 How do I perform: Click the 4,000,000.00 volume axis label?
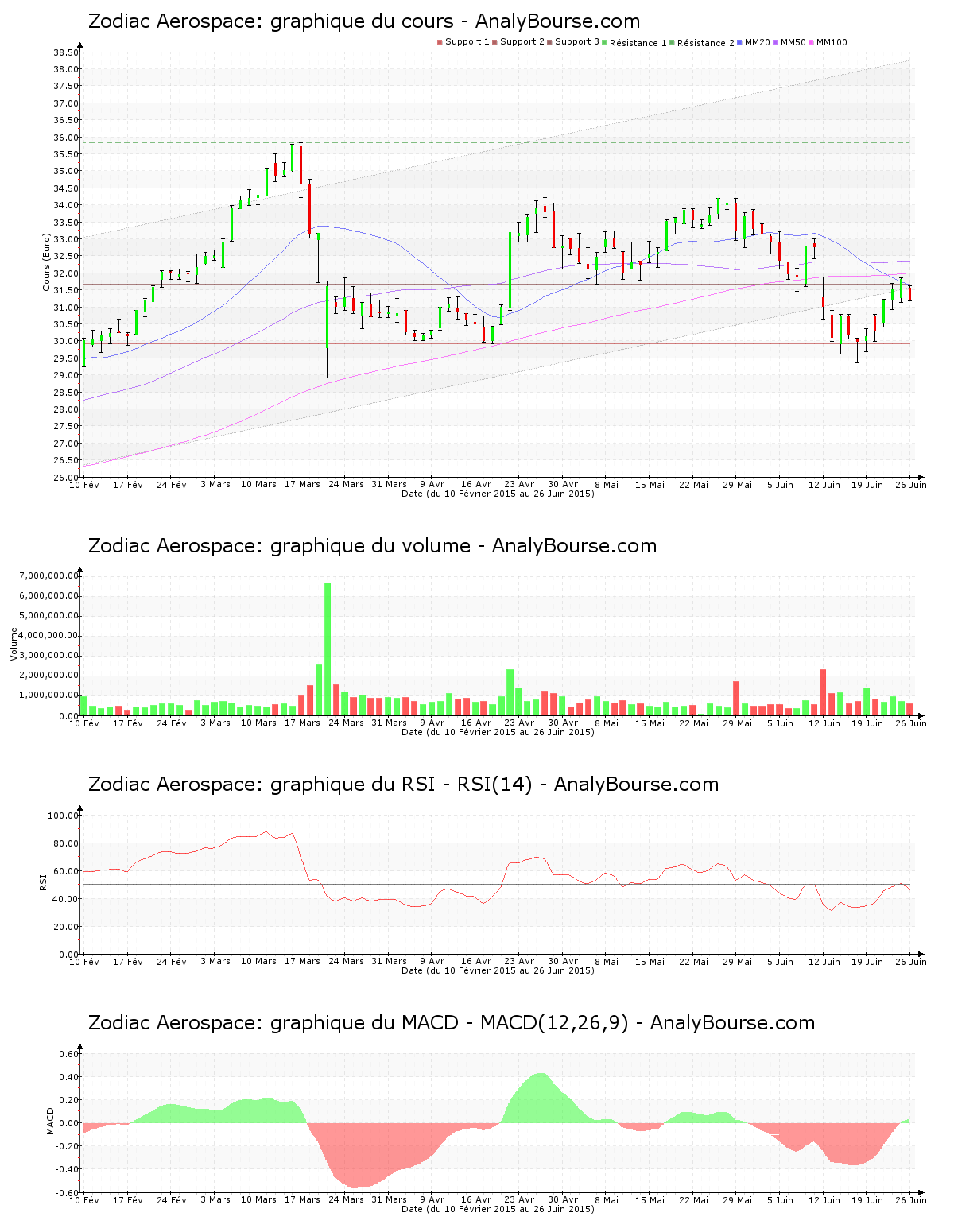[48, 635]
